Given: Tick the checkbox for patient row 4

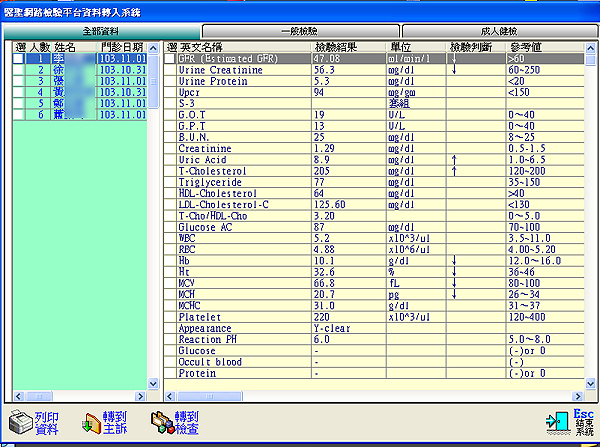Looking at the screenshot, I should coord(17,93).
